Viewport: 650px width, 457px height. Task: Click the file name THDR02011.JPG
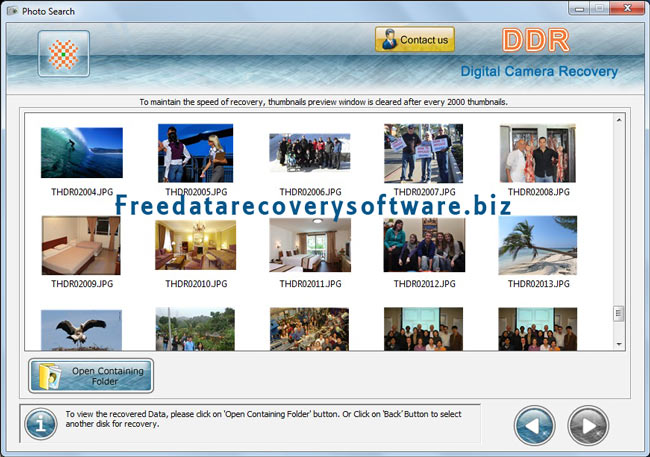pos(310,284)
